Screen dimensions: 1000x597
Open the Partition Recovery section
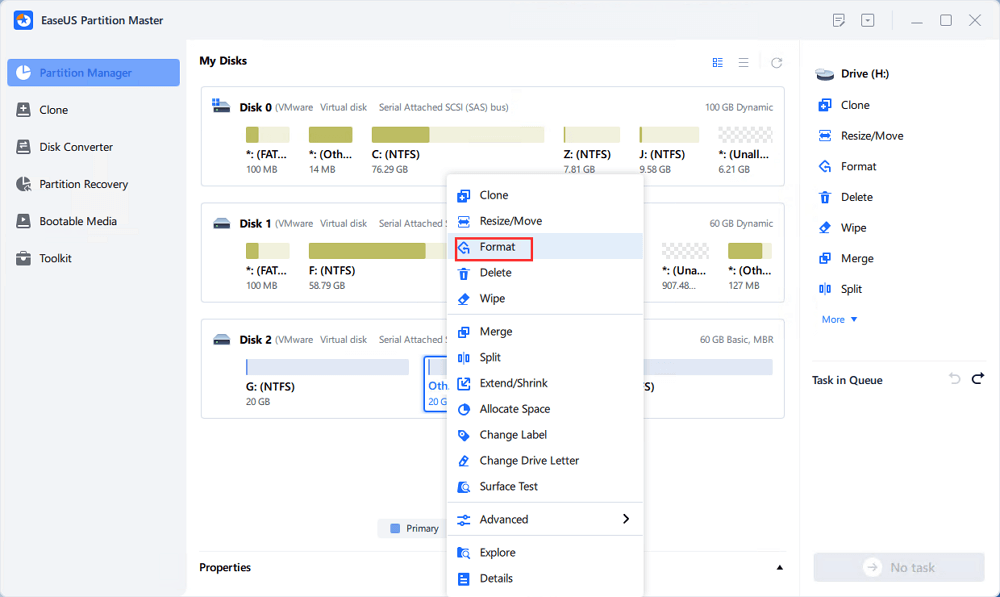pyautogui.click(x=23, y=184)
